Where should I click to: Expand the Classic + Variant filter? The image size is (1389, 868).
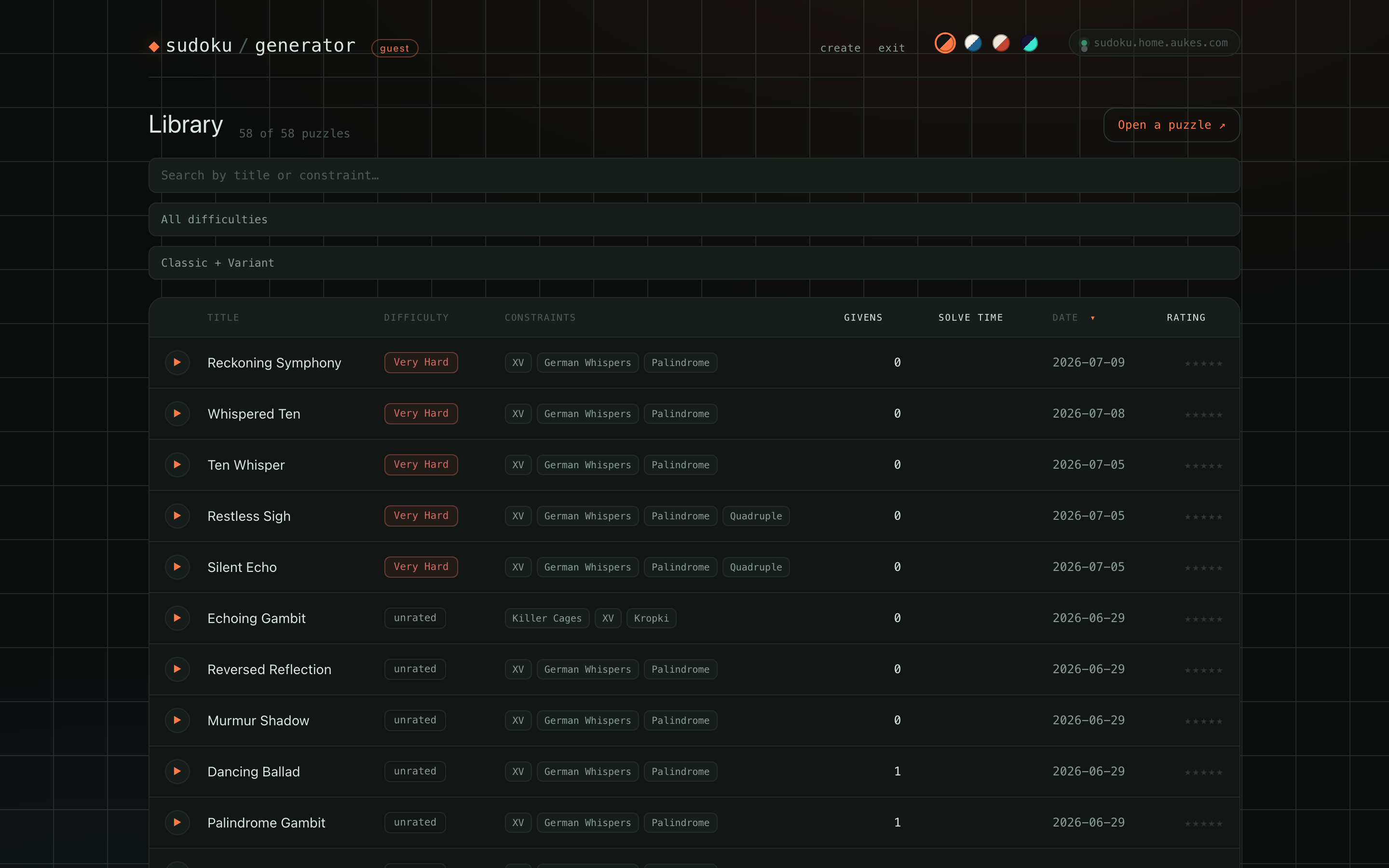pyautogui.click(x=694, y=263)
